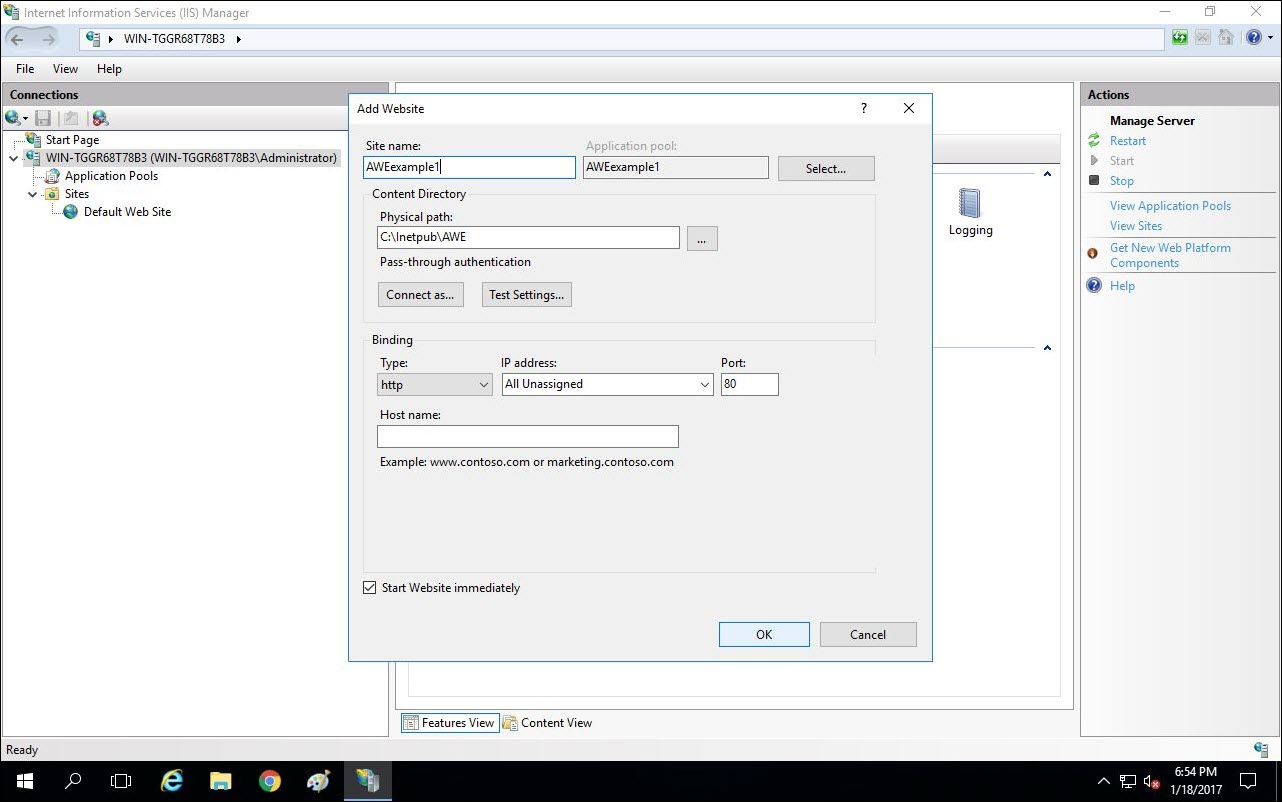Click the Delete Connection globe icon
The image size is (1282, 802).
coord(100,118)
